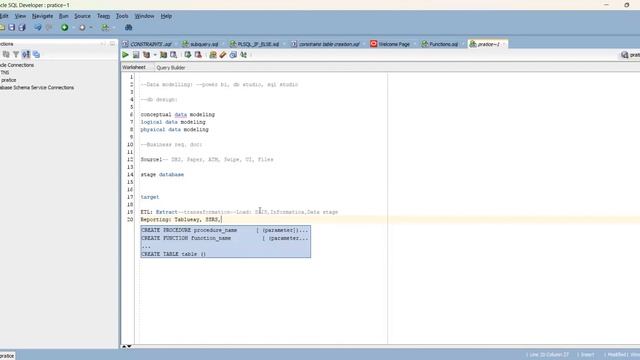Switch to the Welcome Page tab

click(x=393, y=44)
